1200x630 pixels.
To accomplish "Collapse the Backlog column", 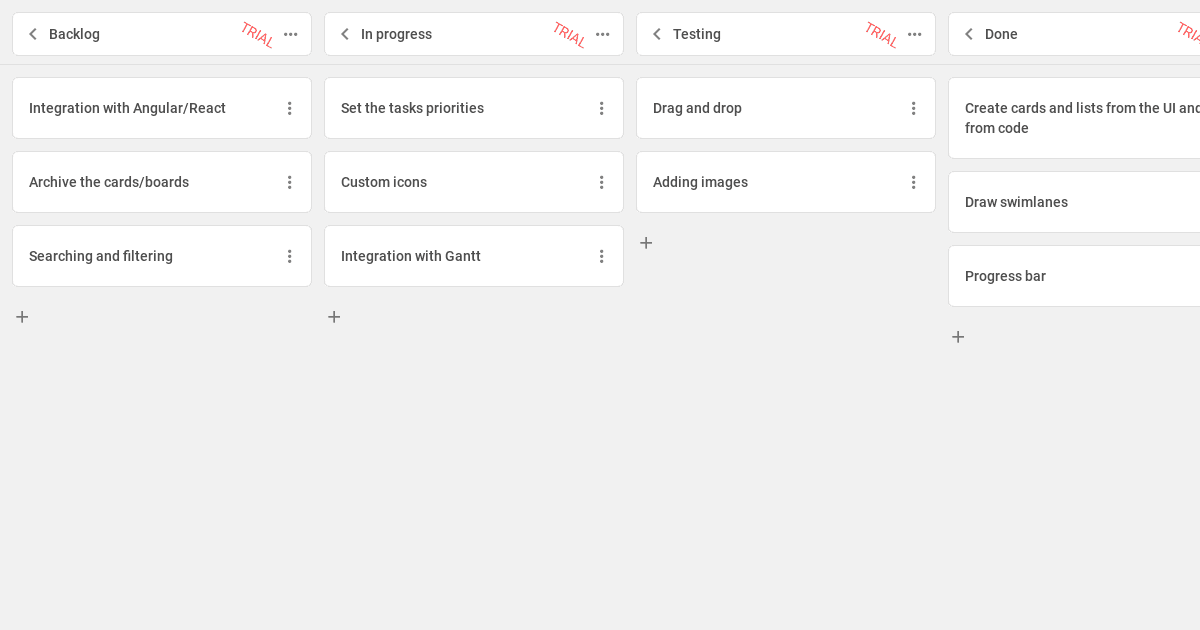I will click(x=33, y=33).
